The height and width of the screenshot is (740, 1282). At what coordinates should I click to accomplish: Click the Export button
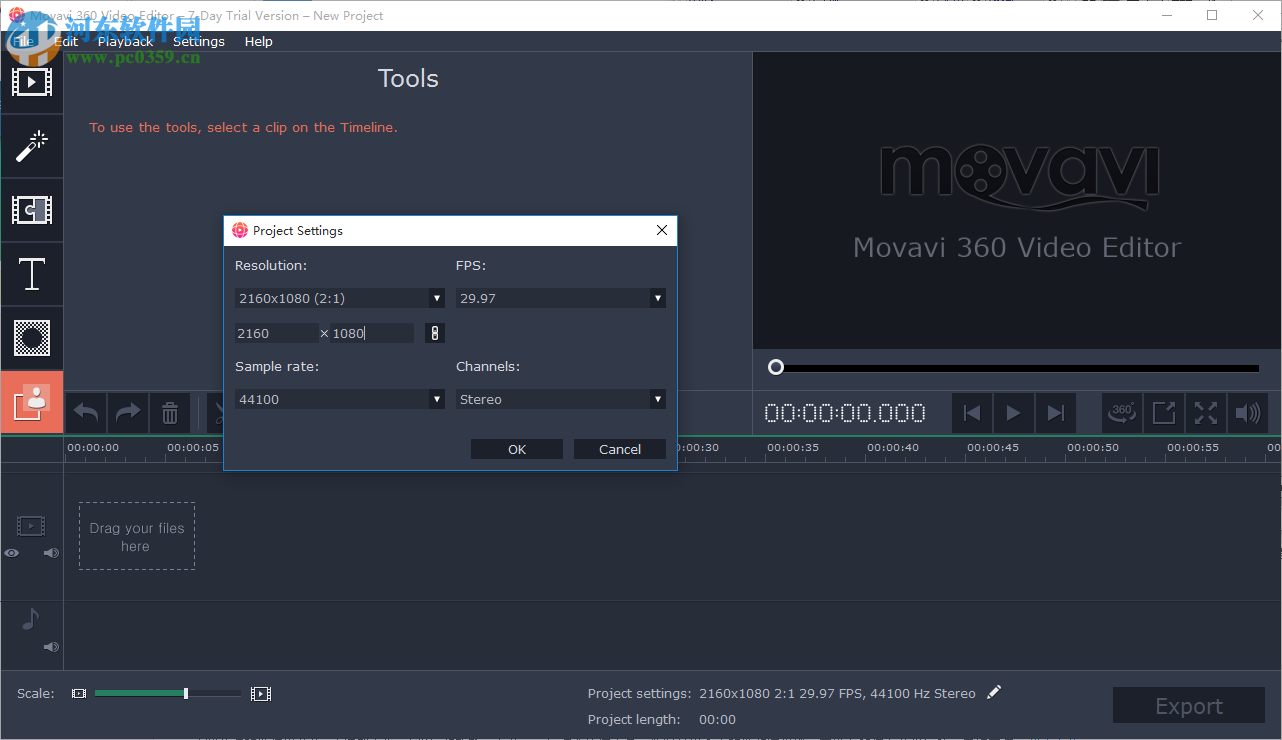pos(1188,705)
